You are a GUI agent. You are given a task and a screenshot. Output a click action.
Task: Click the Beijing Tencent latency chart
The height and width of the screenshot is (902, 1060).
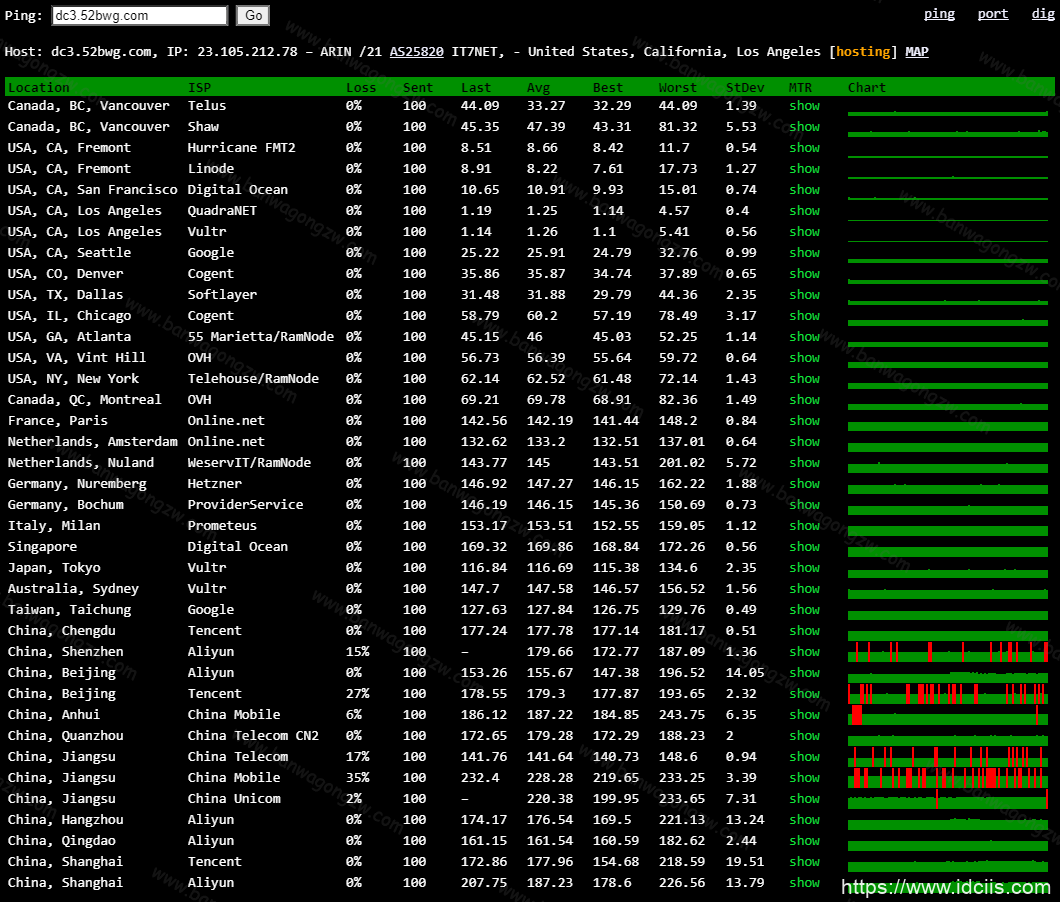tap(947, 694)
